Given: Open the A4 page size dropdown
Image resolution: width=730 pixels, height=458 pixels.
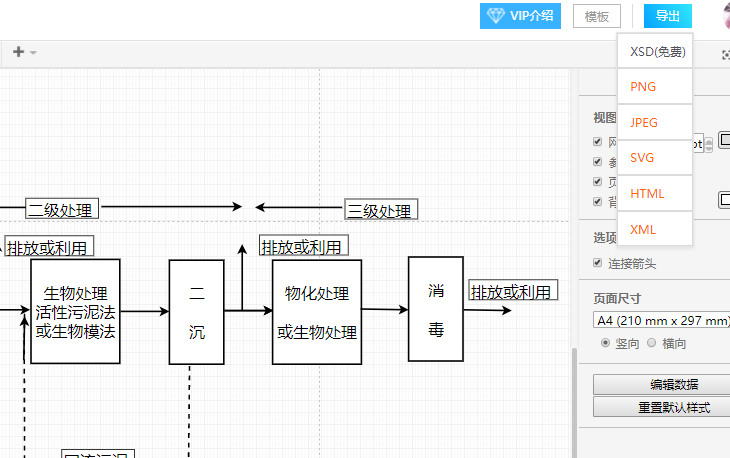Looking at the screenshot, I should tap(662, 320).
